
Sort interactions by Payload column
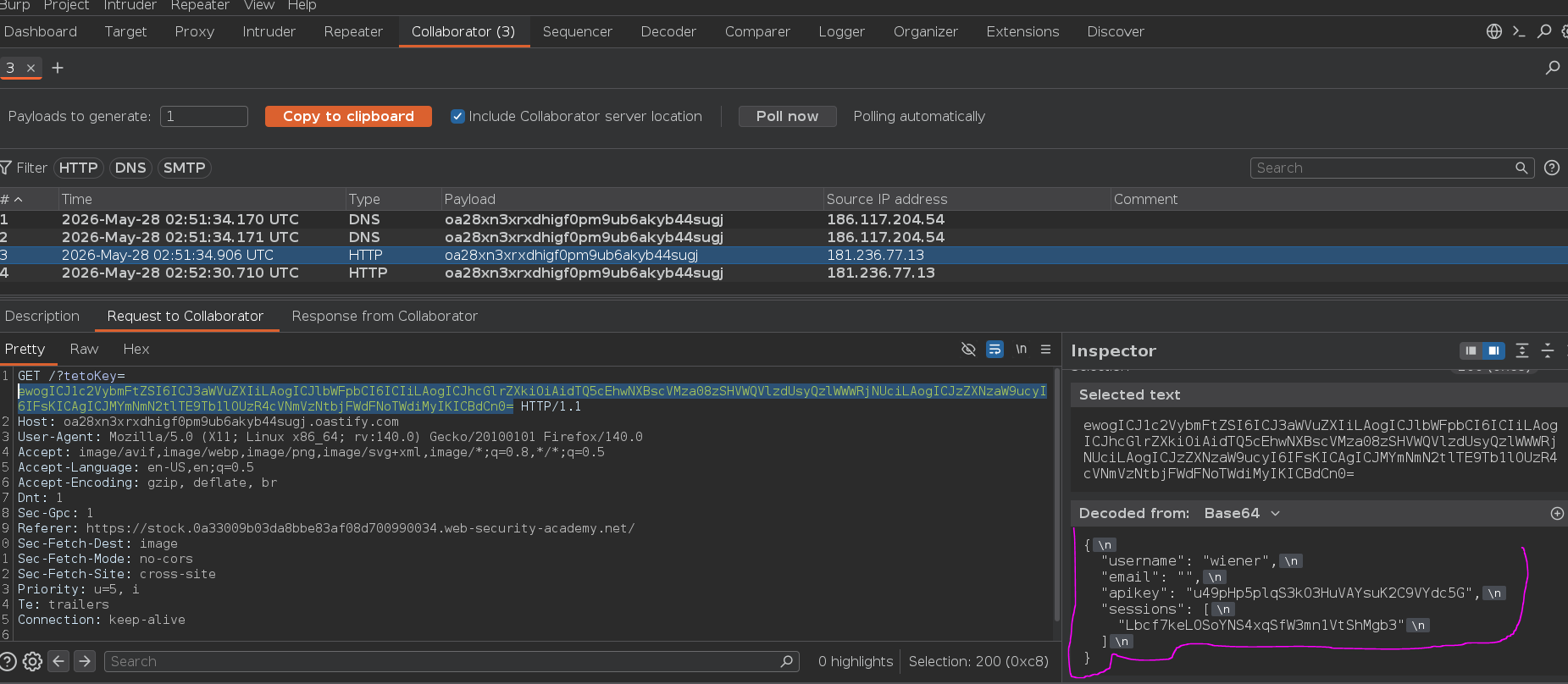(632, 199)
